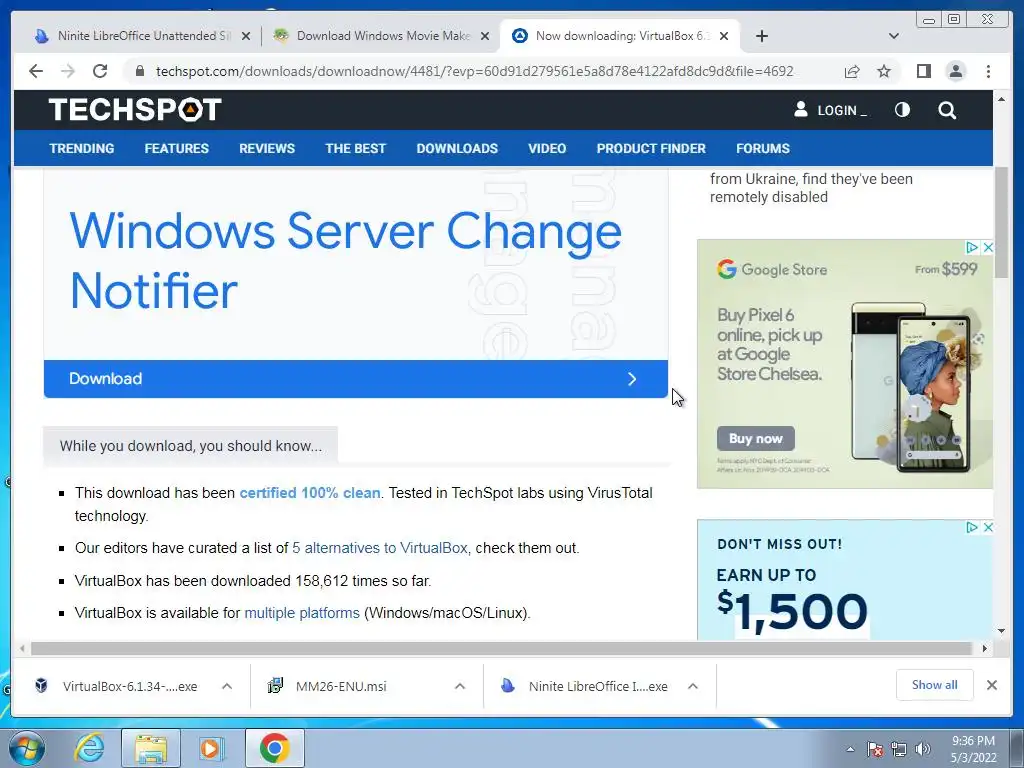Viewport: 1024px width, 768px height.
Task: Click horizontal scrollbar left arrow
Action: pos(22,648)
